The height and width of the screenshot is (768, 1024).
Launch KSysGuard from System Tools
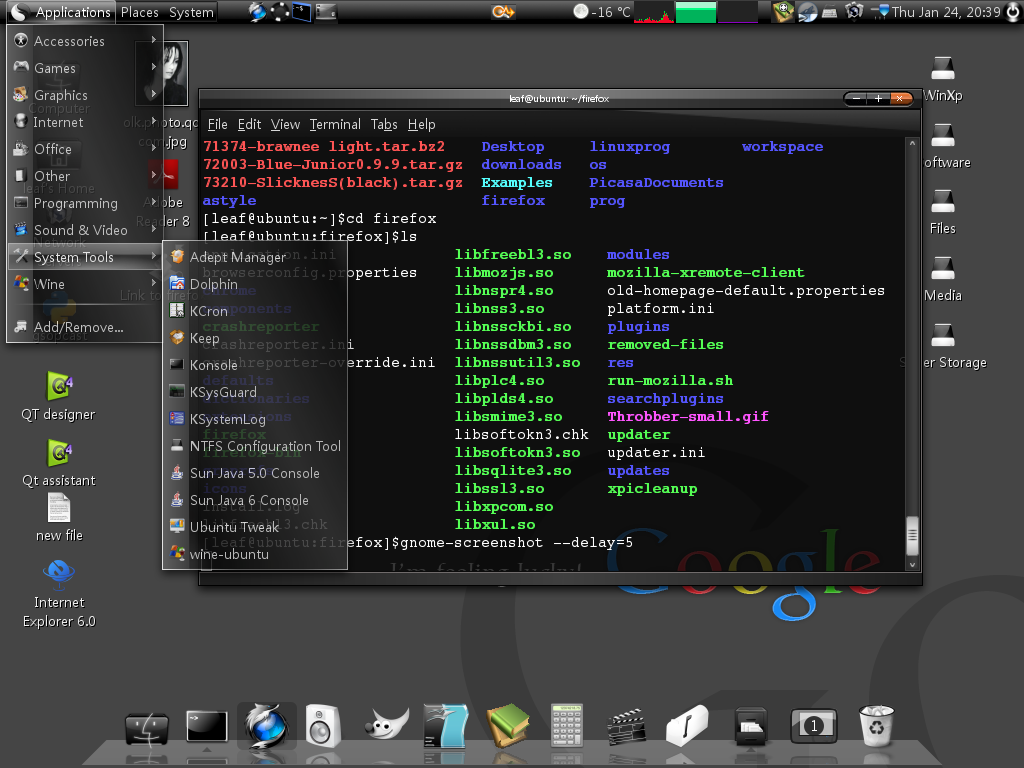(x=255, y=392)
